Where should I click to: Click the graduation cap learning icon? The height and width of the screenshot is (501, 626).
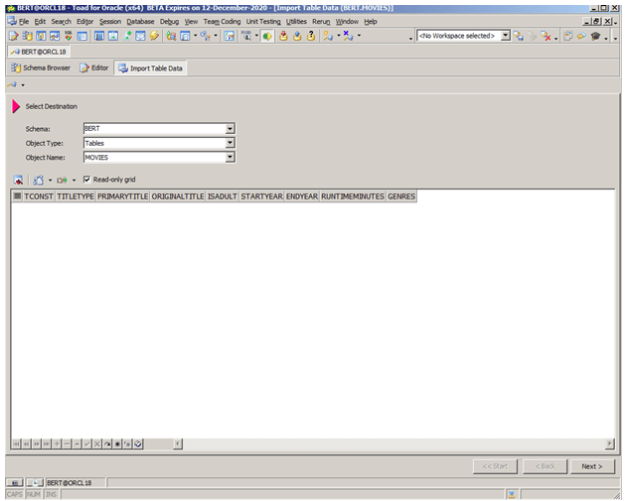tap(596, 36)
